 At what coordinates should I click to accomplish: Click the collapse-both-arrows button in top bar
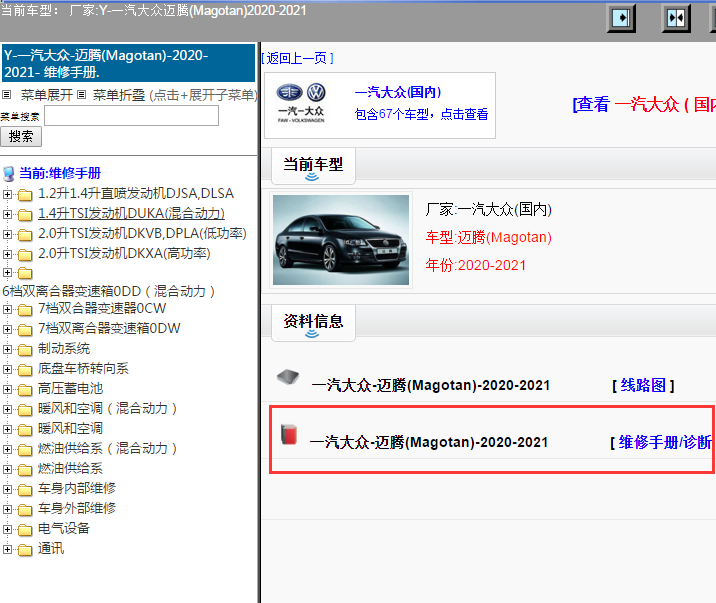(676, 18)
